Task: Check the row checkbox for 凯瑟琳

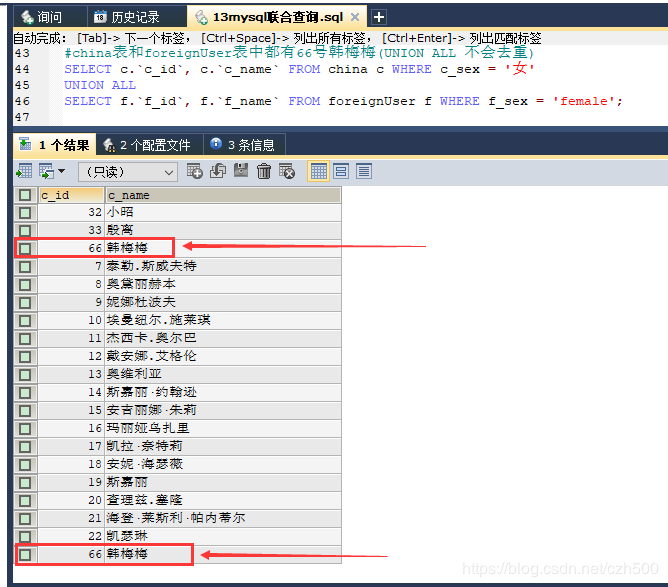Action: click(25, 536)
